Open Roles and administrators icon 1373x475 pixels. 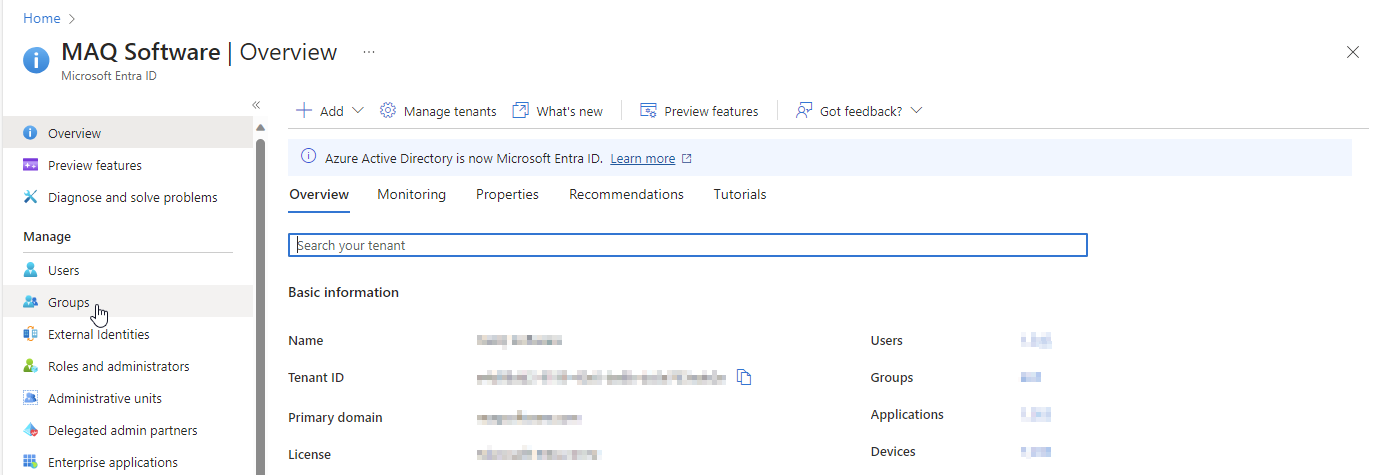click(30, 366)
